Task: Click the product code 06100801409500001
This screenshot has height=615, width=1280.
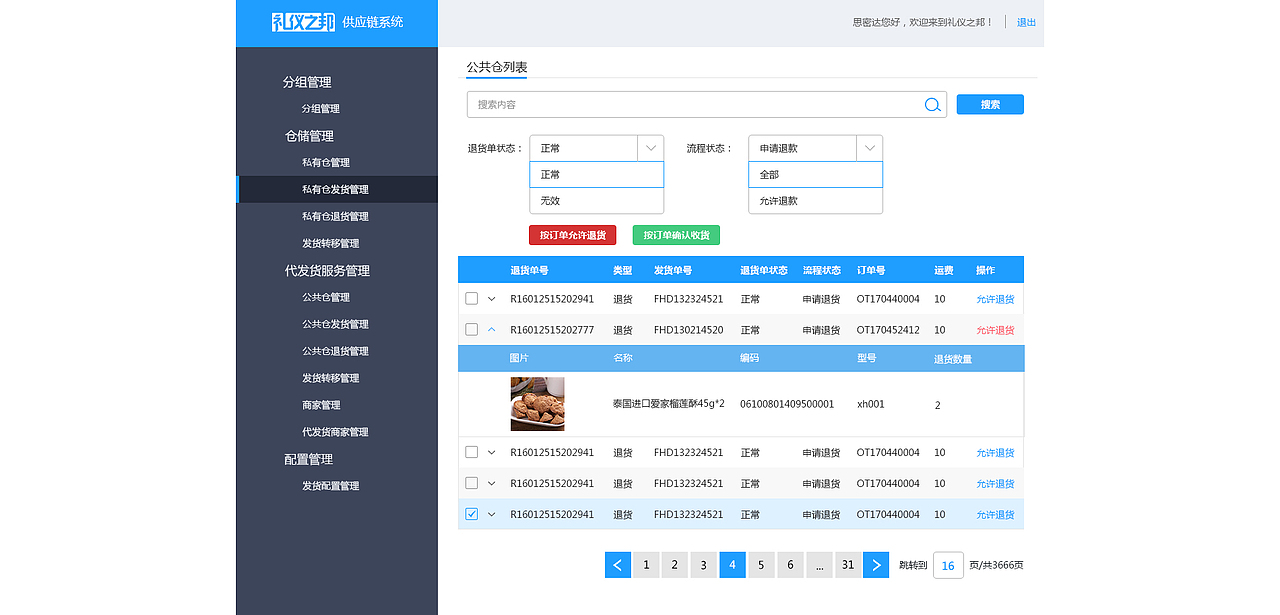Action: click(x=787, y=404)
